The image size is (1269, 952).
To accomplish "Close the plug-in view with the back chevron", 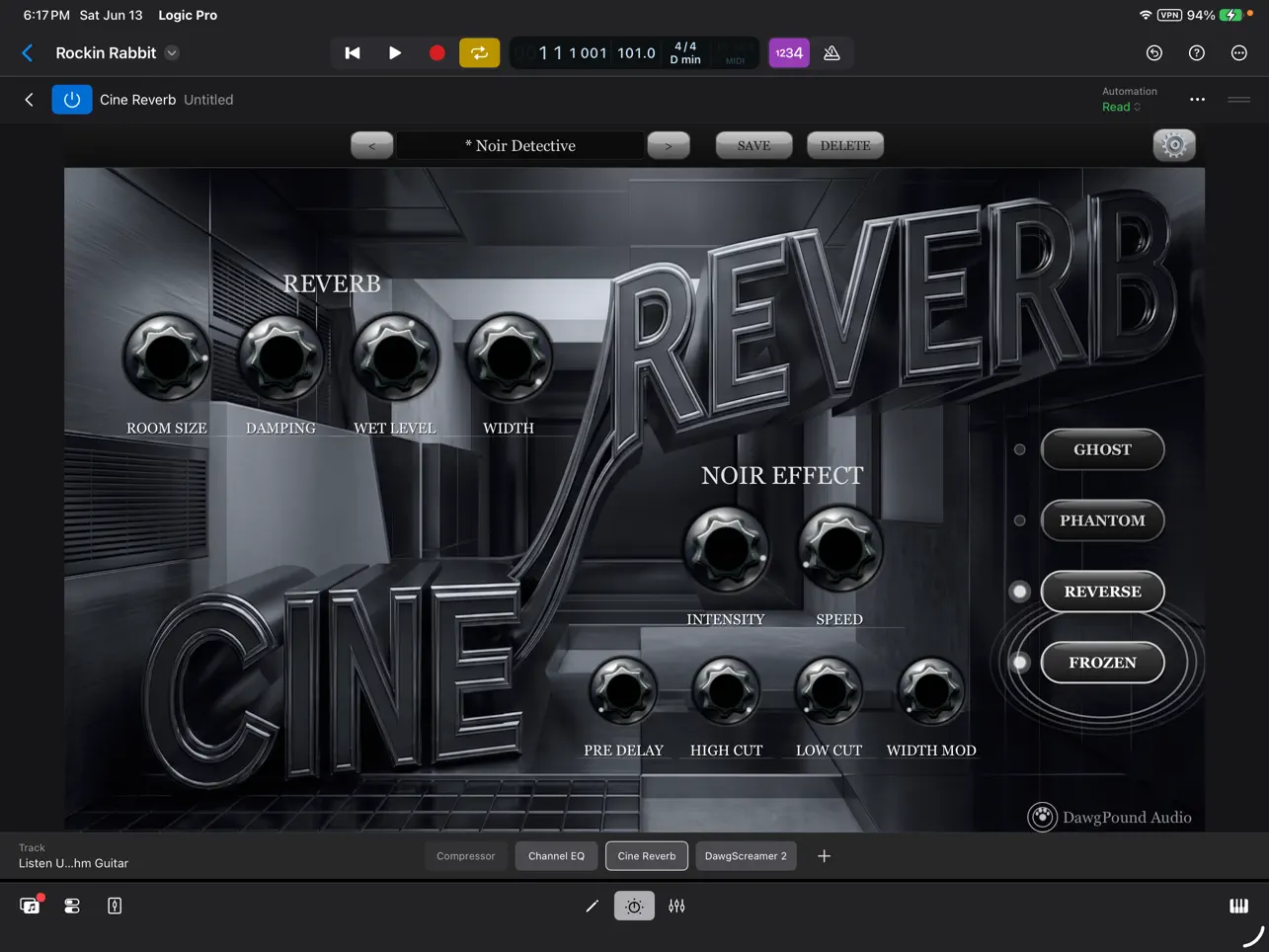I will [29, 100].
